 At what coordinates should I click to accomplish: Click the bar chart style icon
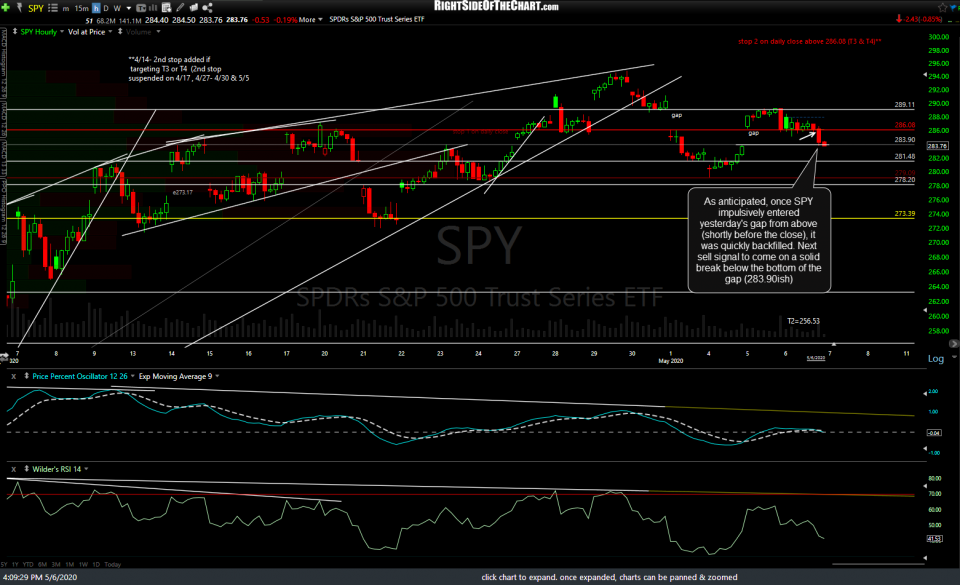click(153, 7)
